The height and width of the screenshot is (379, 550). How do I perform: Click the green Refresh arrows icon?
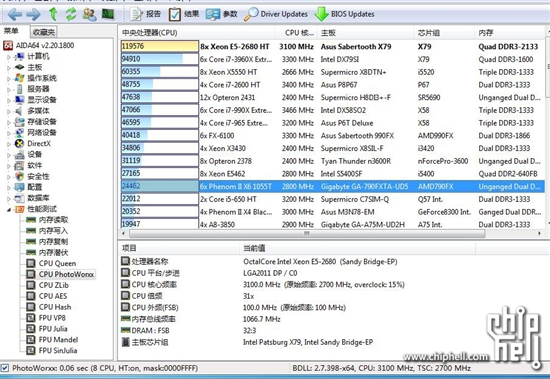coord(71,14)
